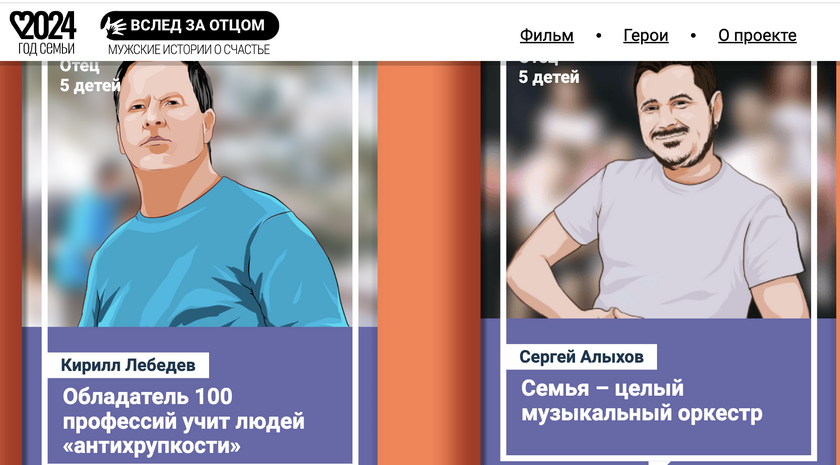Open the 'Фильм' navigation link
Image resolution: width=840 pixels, height=465 pixels.
pos(546,35)
